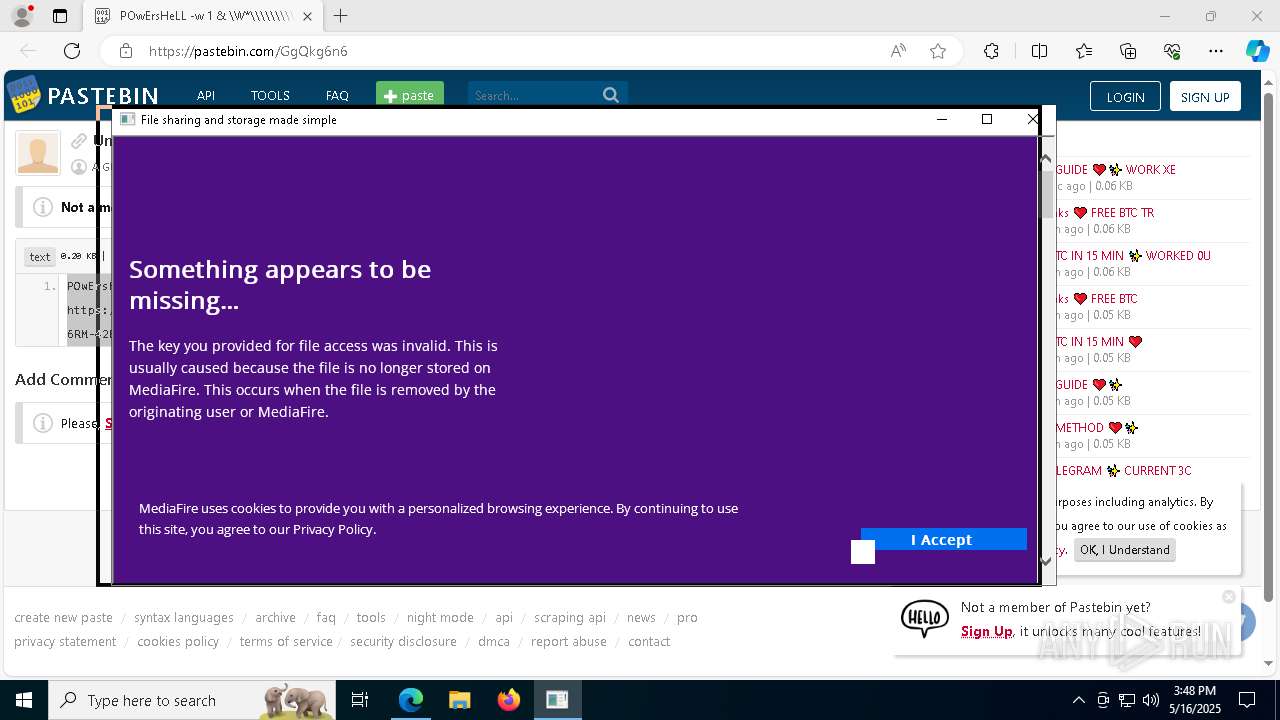Image resolution: width=1280 pixels, height=720 pixels.
Task: Launch Edge from the taskbar
Action: [x=411, y=700]
